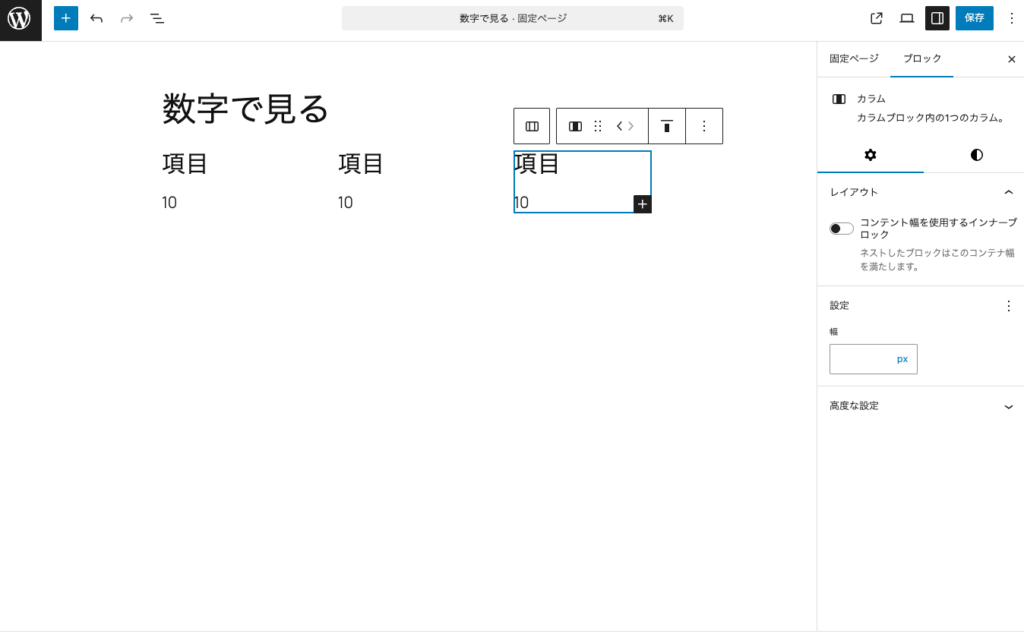Expand the 高度な設定 section
The width and height of the screenshot is (1024, 634).
coord(1008,406)
